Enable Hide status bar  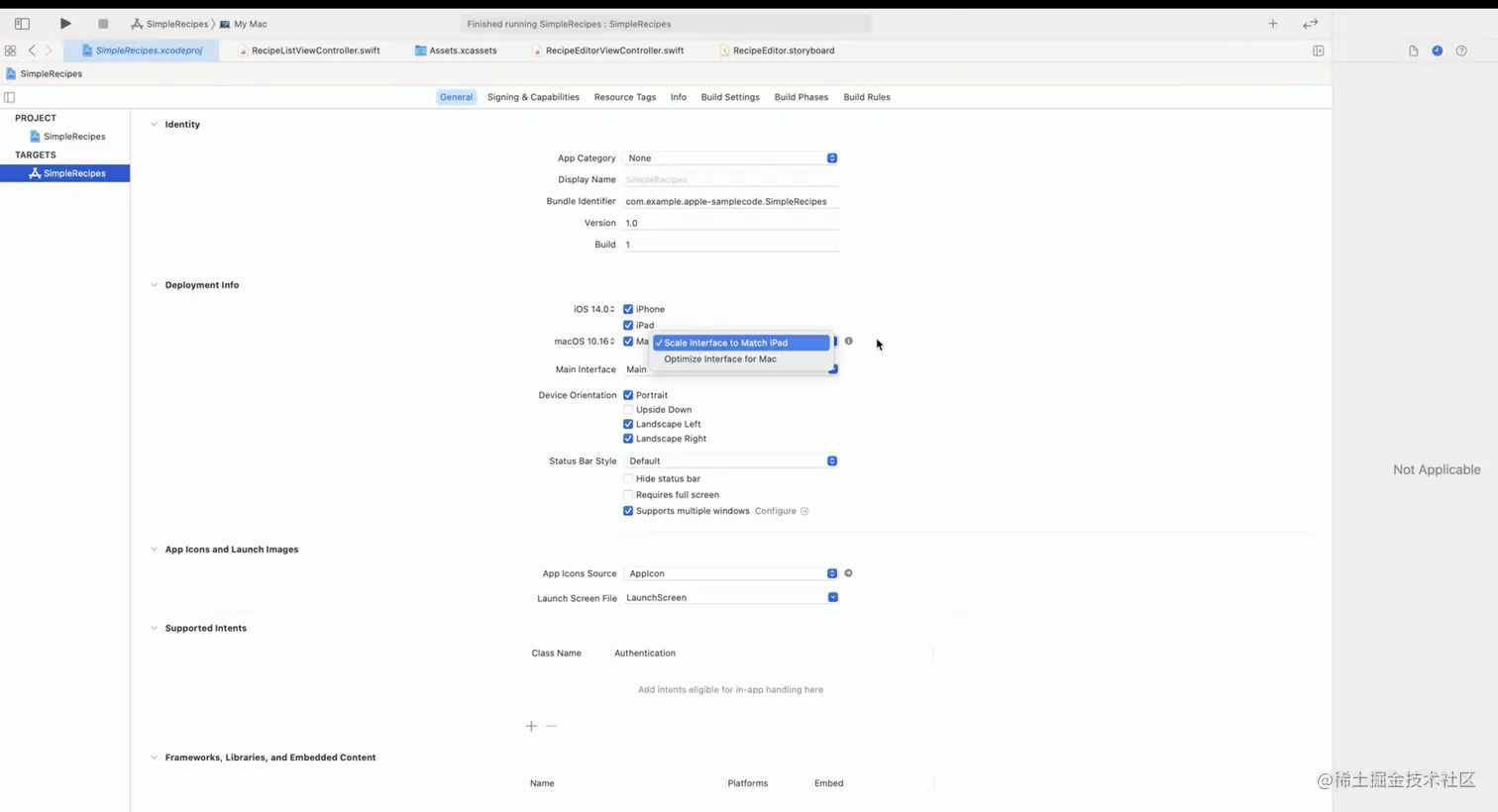628,479
